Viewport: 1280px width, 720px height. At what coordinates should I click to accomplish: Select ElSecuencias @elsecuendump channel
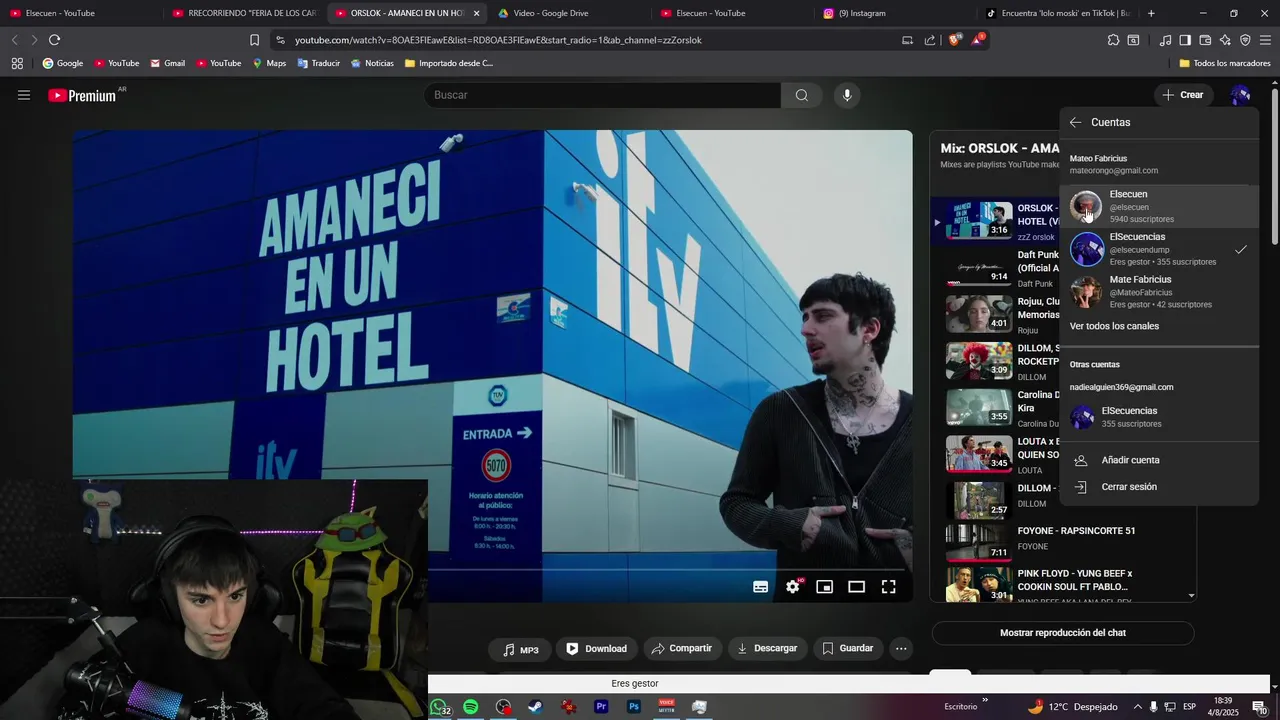[1159, 249]
